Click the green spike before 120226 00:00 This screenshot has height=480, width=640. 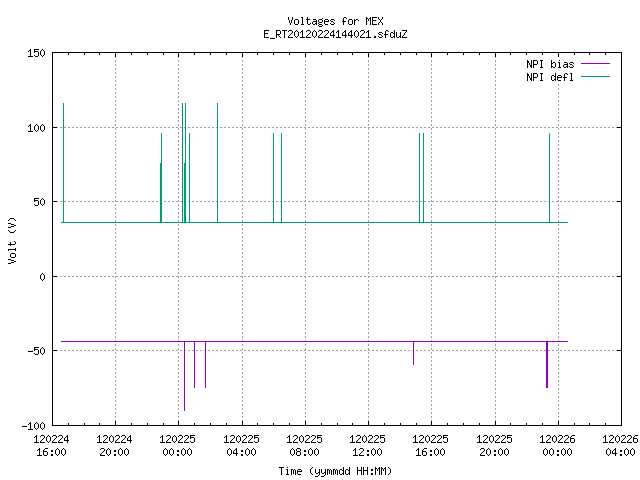[x=549, y=178]
